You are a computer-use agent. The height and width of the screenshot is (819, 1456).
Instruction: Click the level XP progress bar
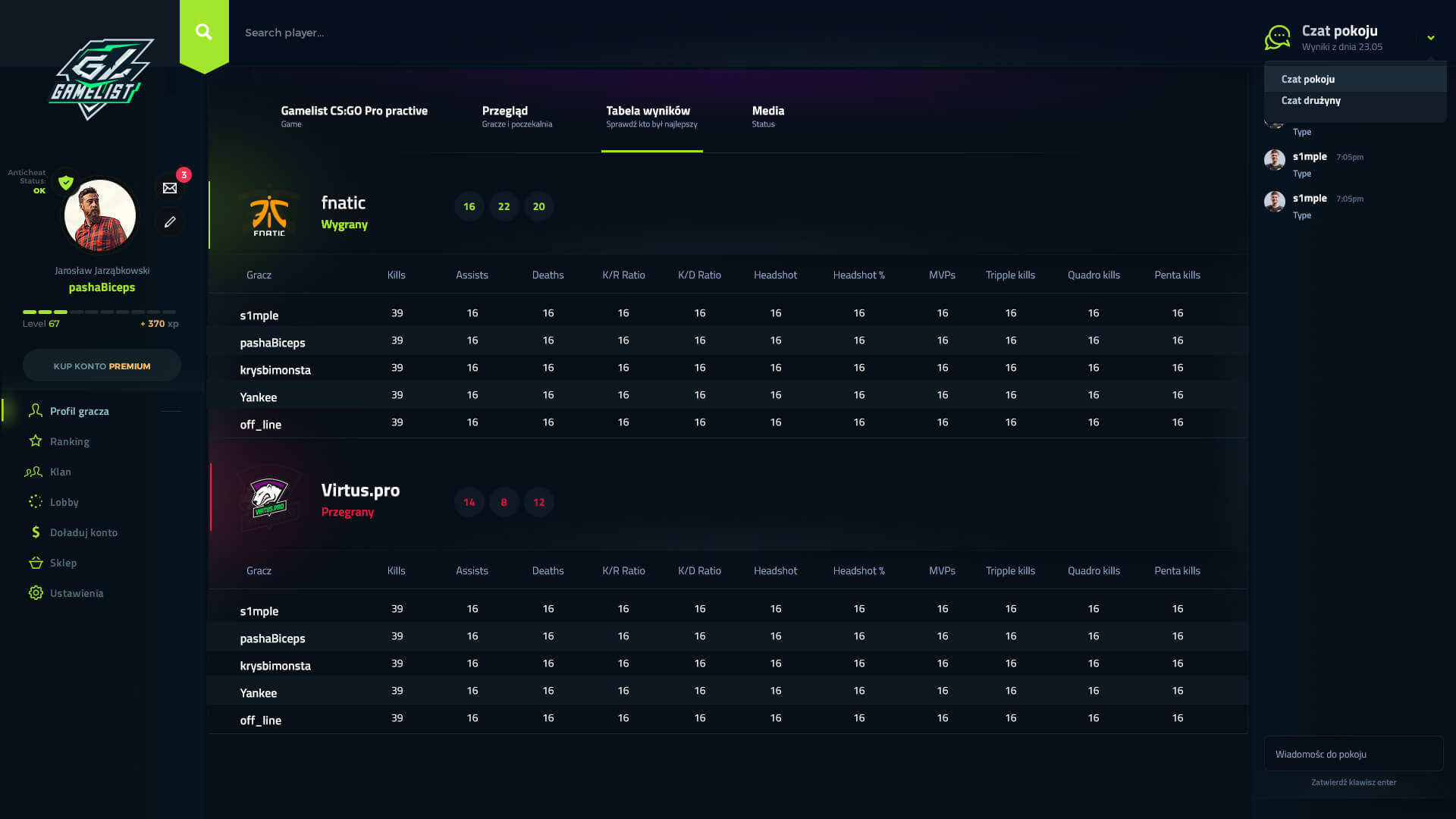pos(99,312)
